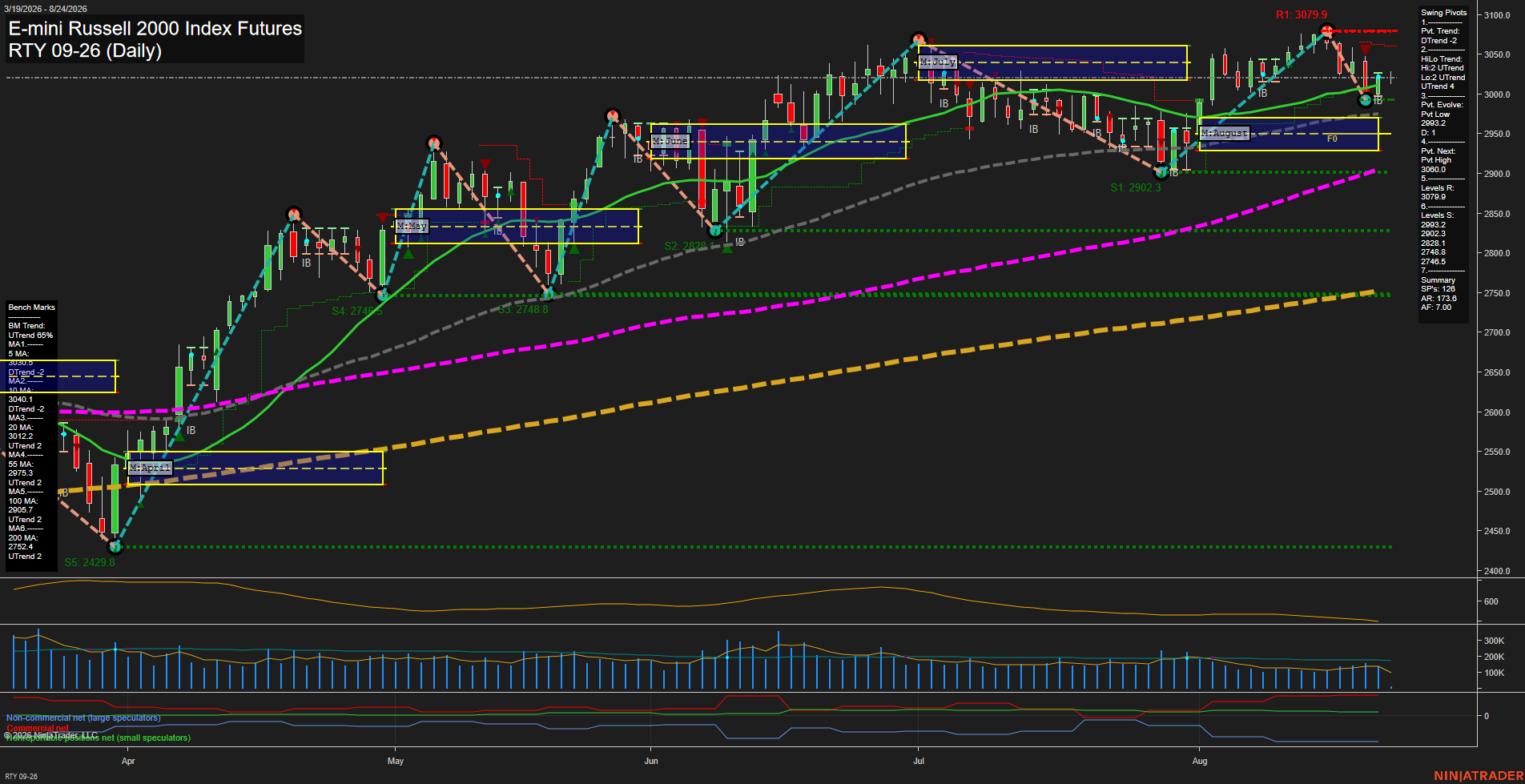Click the F0 label in August box
Screen dimensions: 1525x784
(x=1332, y=139)
